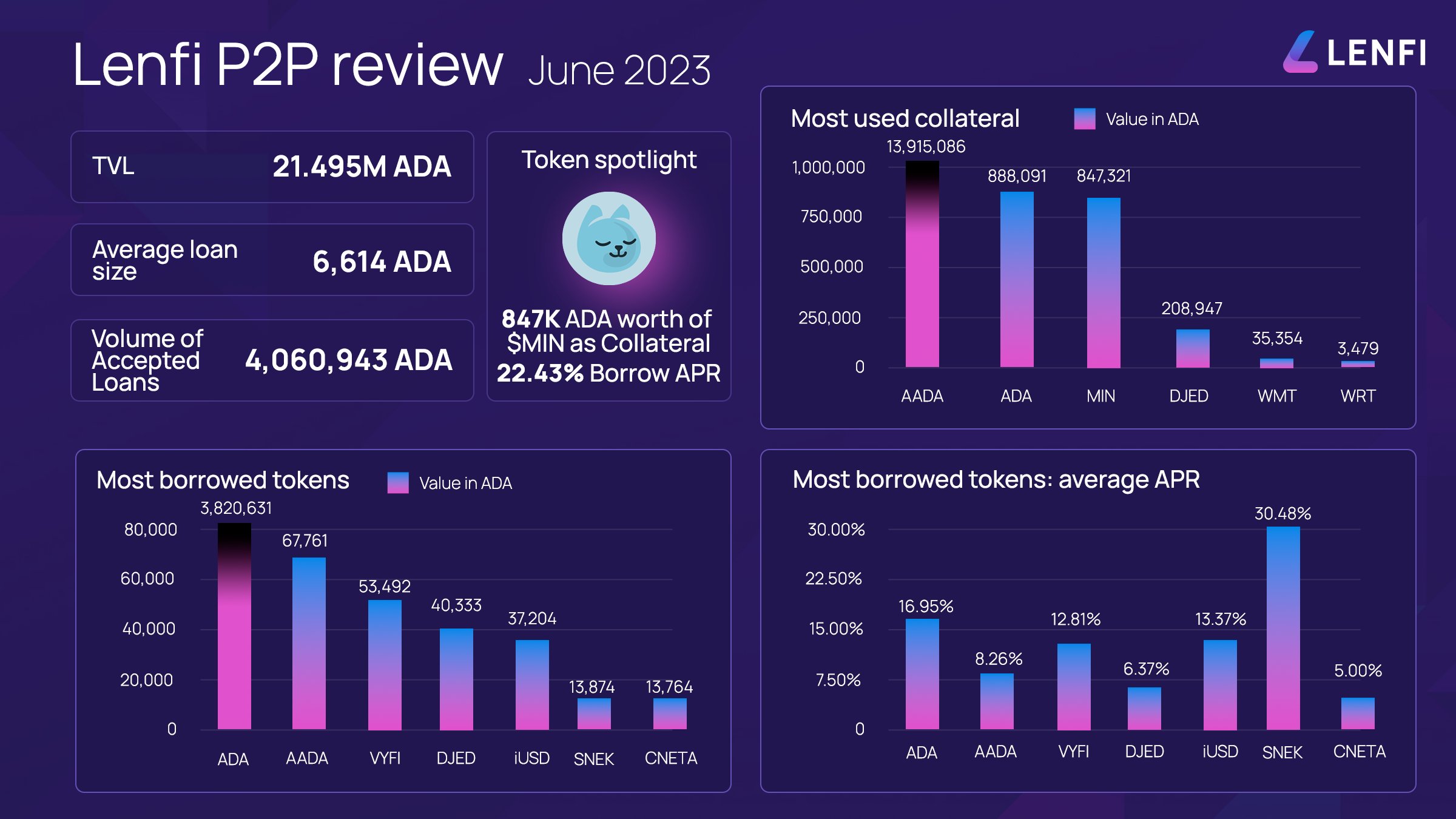
Task: Click the 30.00% axis label
Action: [836, 530]
